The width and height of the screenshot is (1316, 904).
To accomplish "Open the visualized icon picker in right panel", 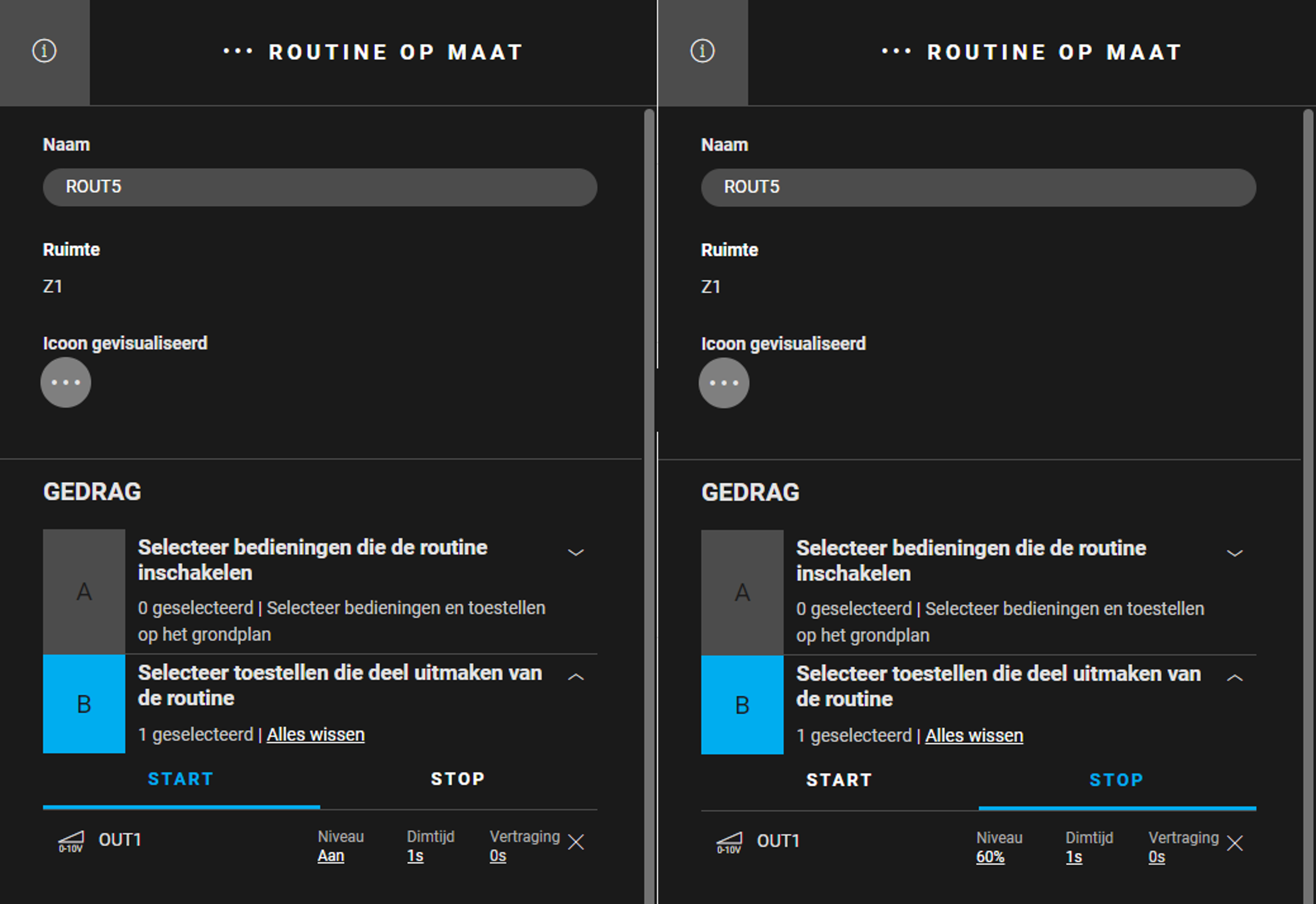I will (x=724, y=383).
